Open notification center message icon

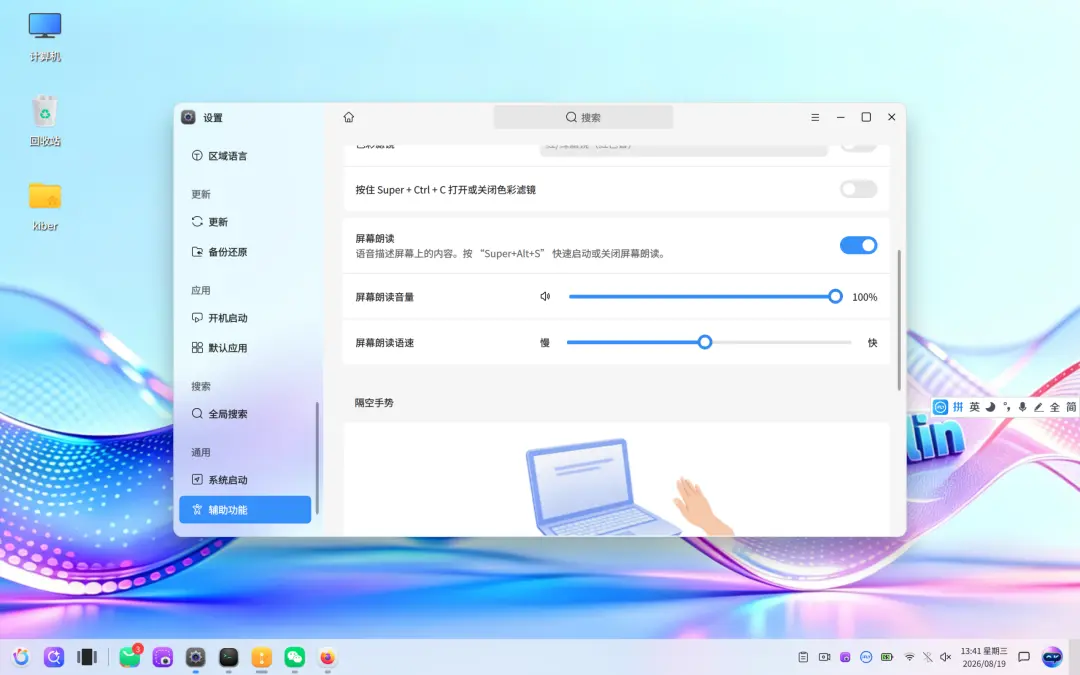point(1024,657)
